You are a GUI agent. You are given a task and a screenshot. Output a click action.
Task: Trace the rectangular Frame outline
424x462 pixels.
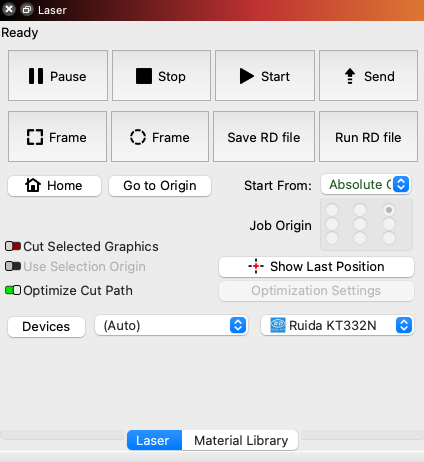57,137
